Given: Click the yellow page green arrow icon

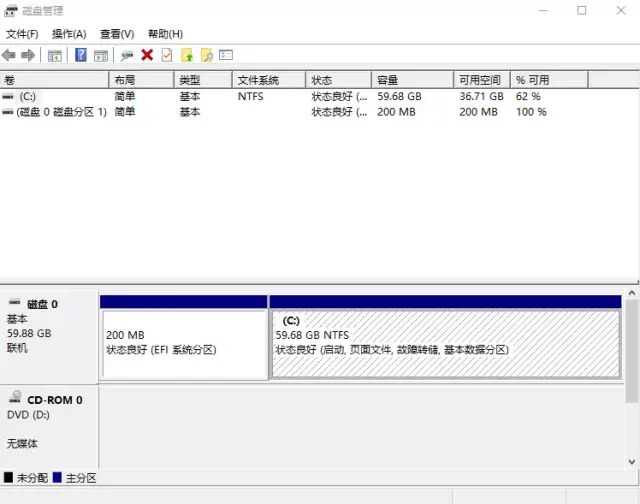Looking at the screenshot, I should [187, 55].
